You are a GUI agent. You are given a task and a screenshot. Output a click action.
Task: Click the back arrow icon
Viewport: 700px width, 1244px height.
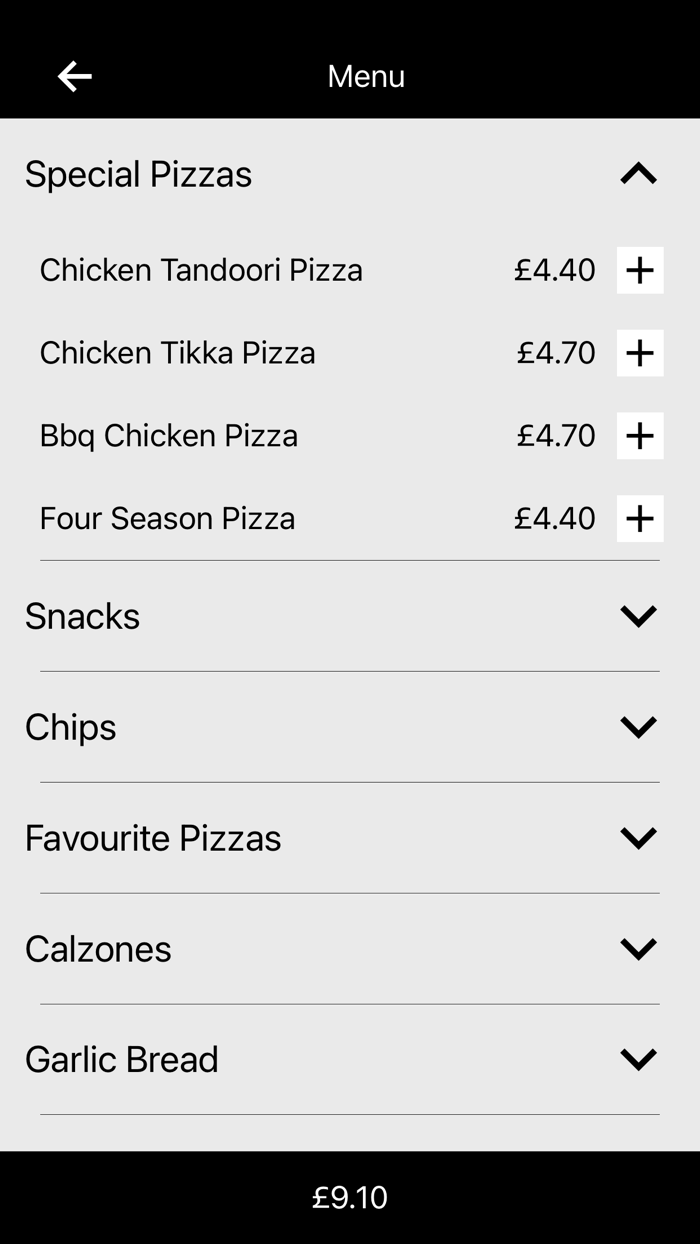[74, 76]
